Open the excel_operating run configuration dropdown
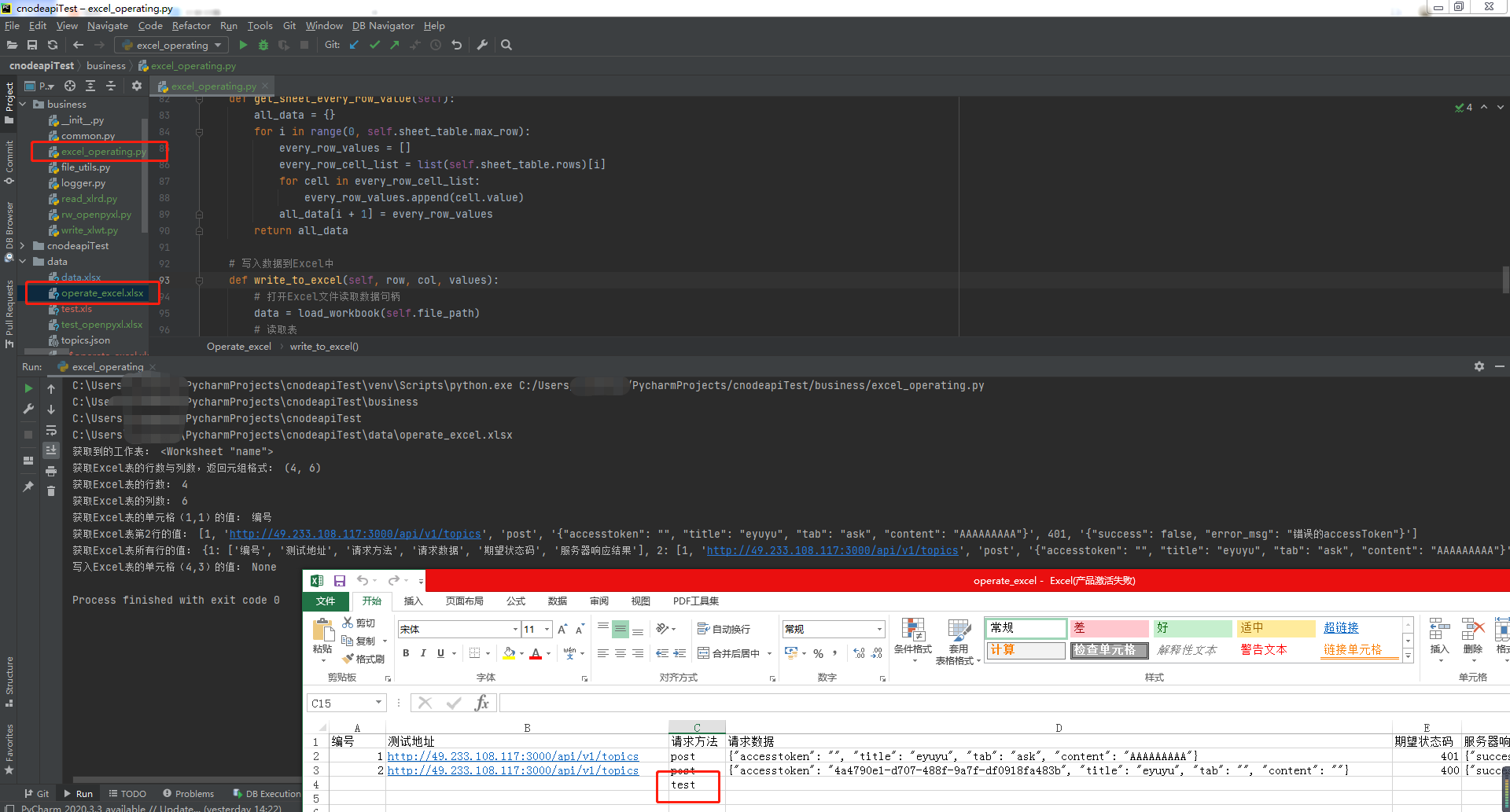Image resolution: width=1510 pixels, height=812 pixels. (173, 45)
